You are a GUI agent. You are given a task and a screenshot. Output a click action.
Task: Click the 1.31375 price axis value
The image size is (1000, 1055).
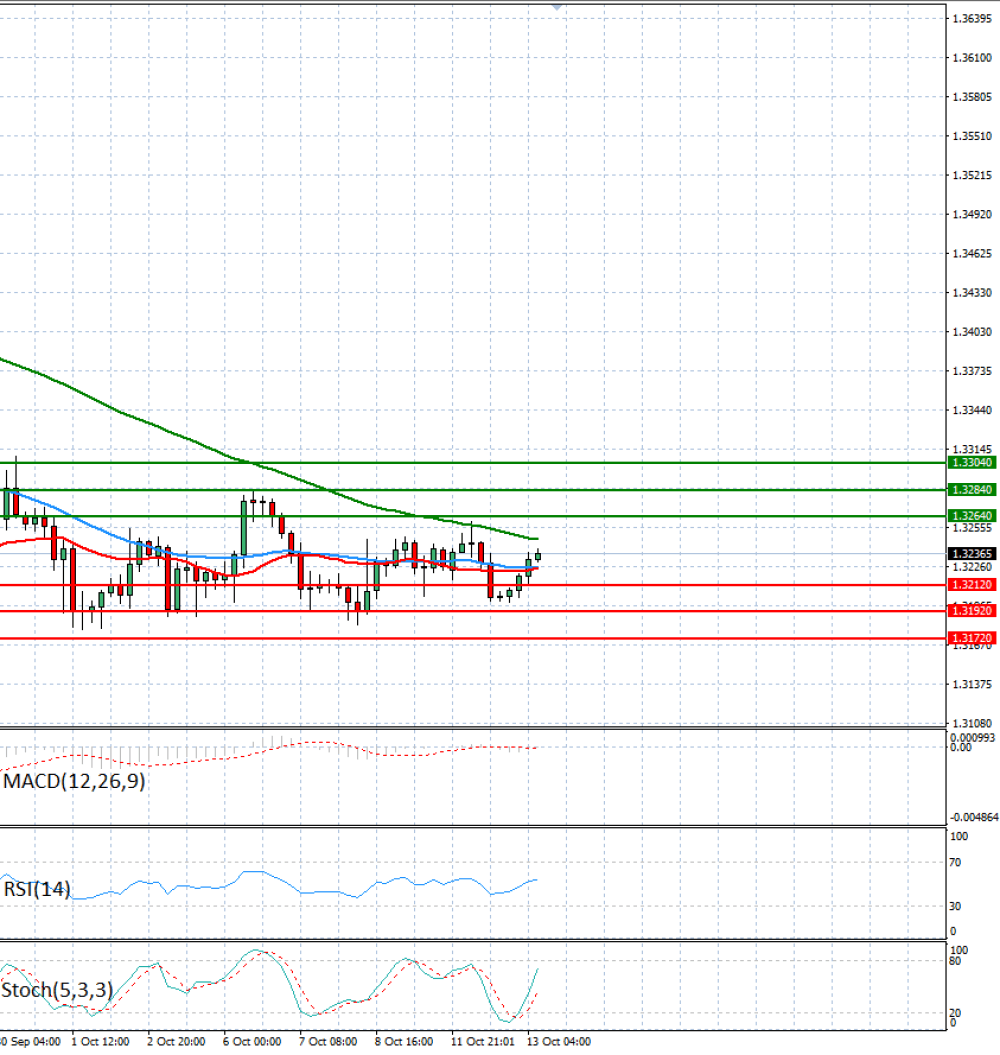[972, 684]
